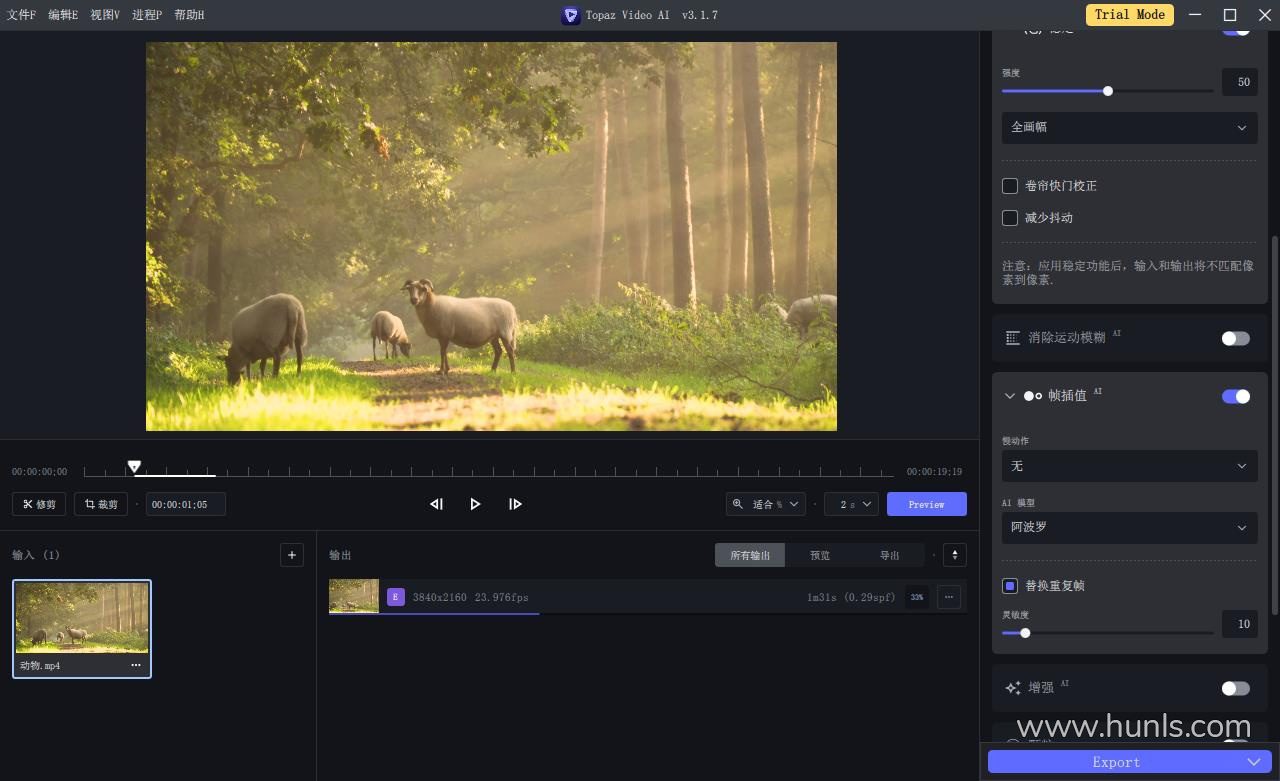1280x781 pixels.
Task: Collapse the 帧插值 section chevron
Action: click(x=1009, y=396)
